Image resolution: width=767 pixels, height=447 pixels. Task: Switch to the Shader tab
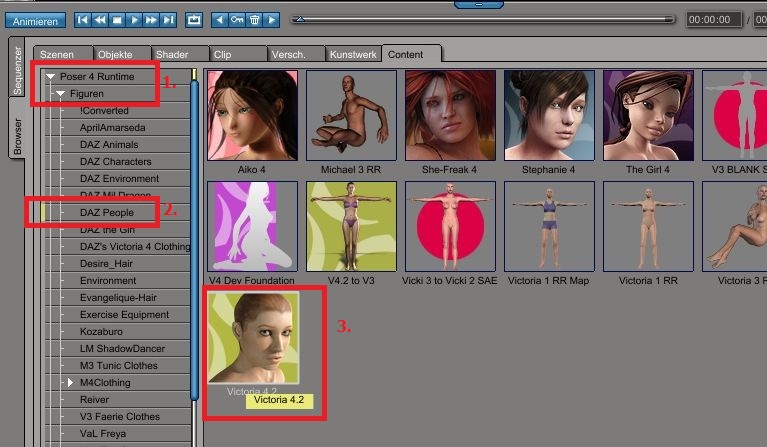180,54
